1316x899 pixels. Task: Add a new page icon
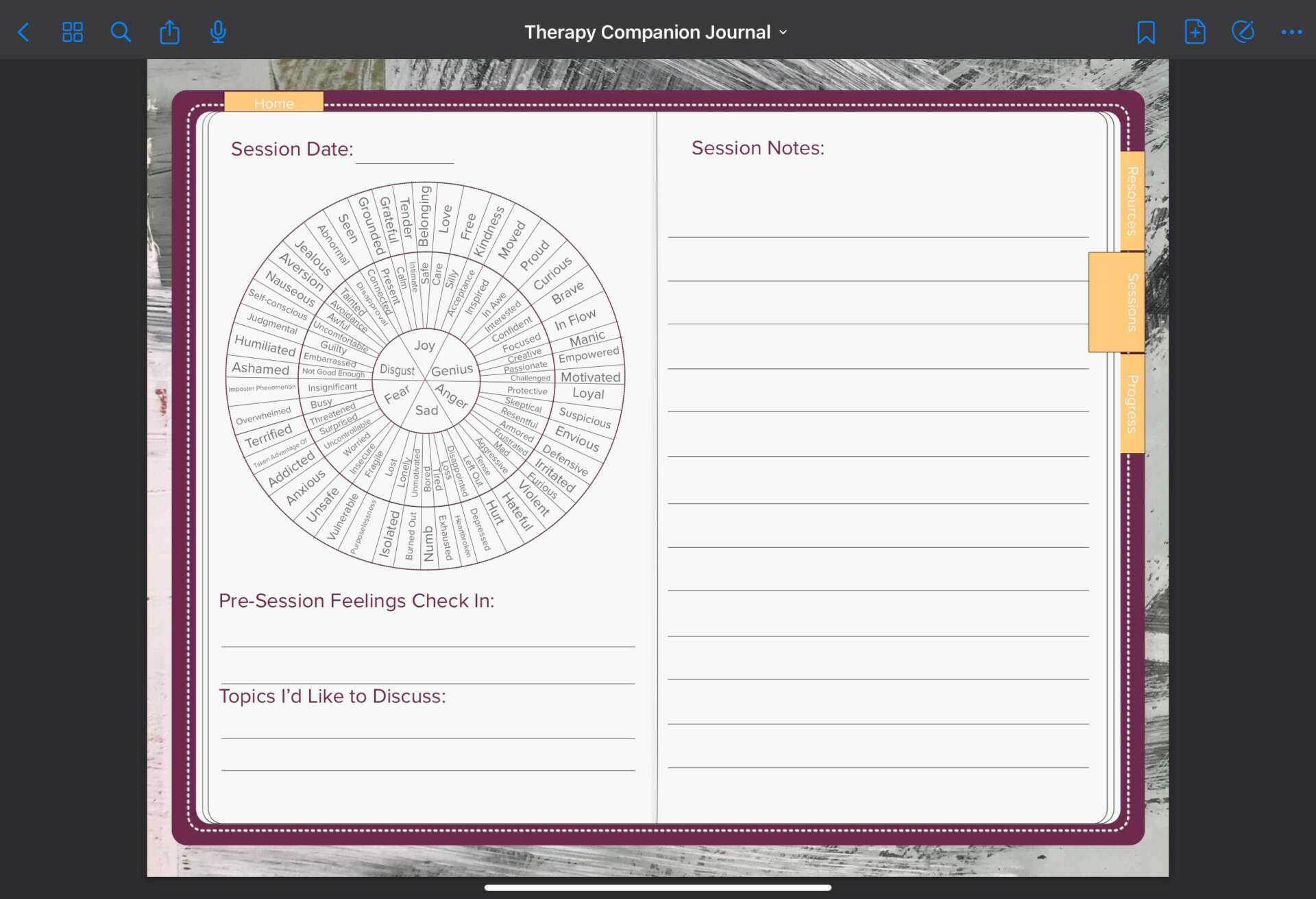click(1195, 32)
